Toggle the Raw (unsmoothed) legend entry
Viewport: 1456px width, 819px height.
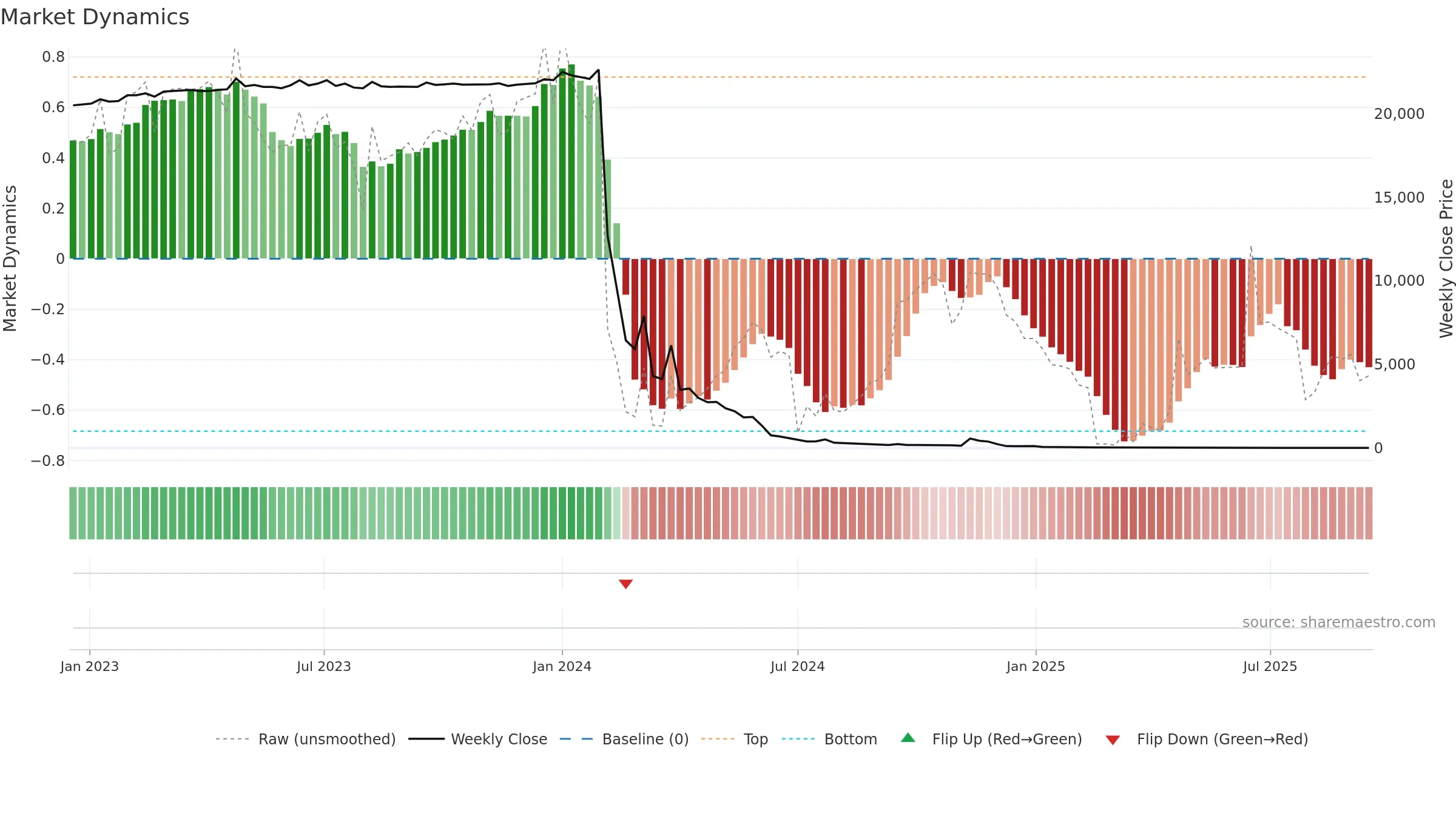[x=306, y=739]
